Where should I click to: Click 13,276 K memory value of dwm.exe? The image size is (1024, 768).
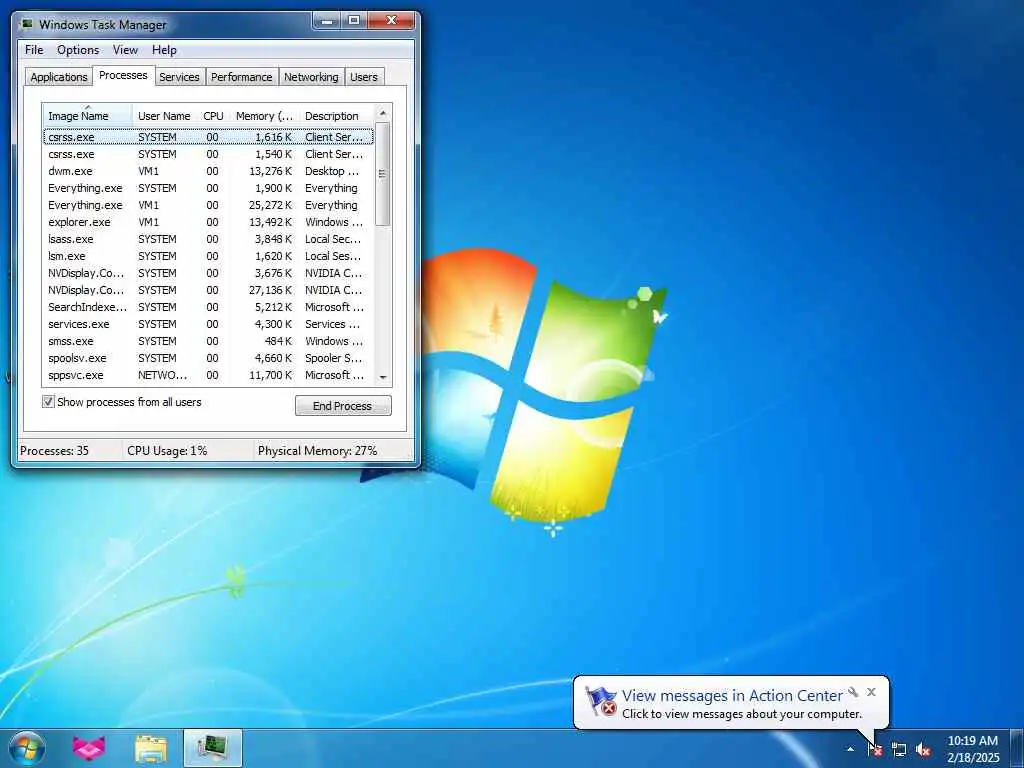pyautogui.click(x=270, y=171)
